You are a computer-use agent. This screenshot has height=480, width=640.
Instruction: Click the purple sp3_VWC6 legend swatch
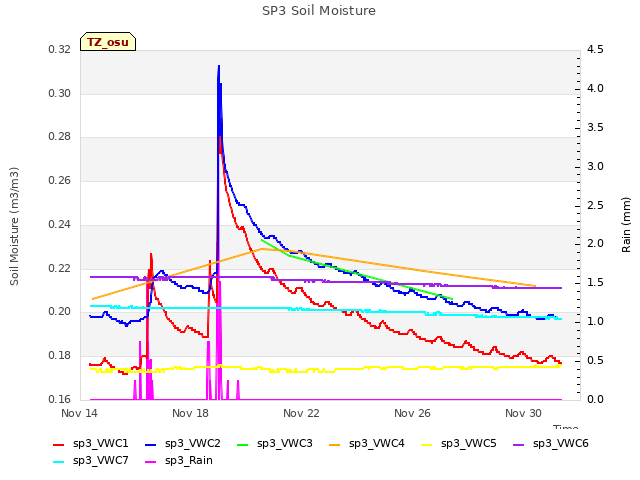tap(518, 444)
